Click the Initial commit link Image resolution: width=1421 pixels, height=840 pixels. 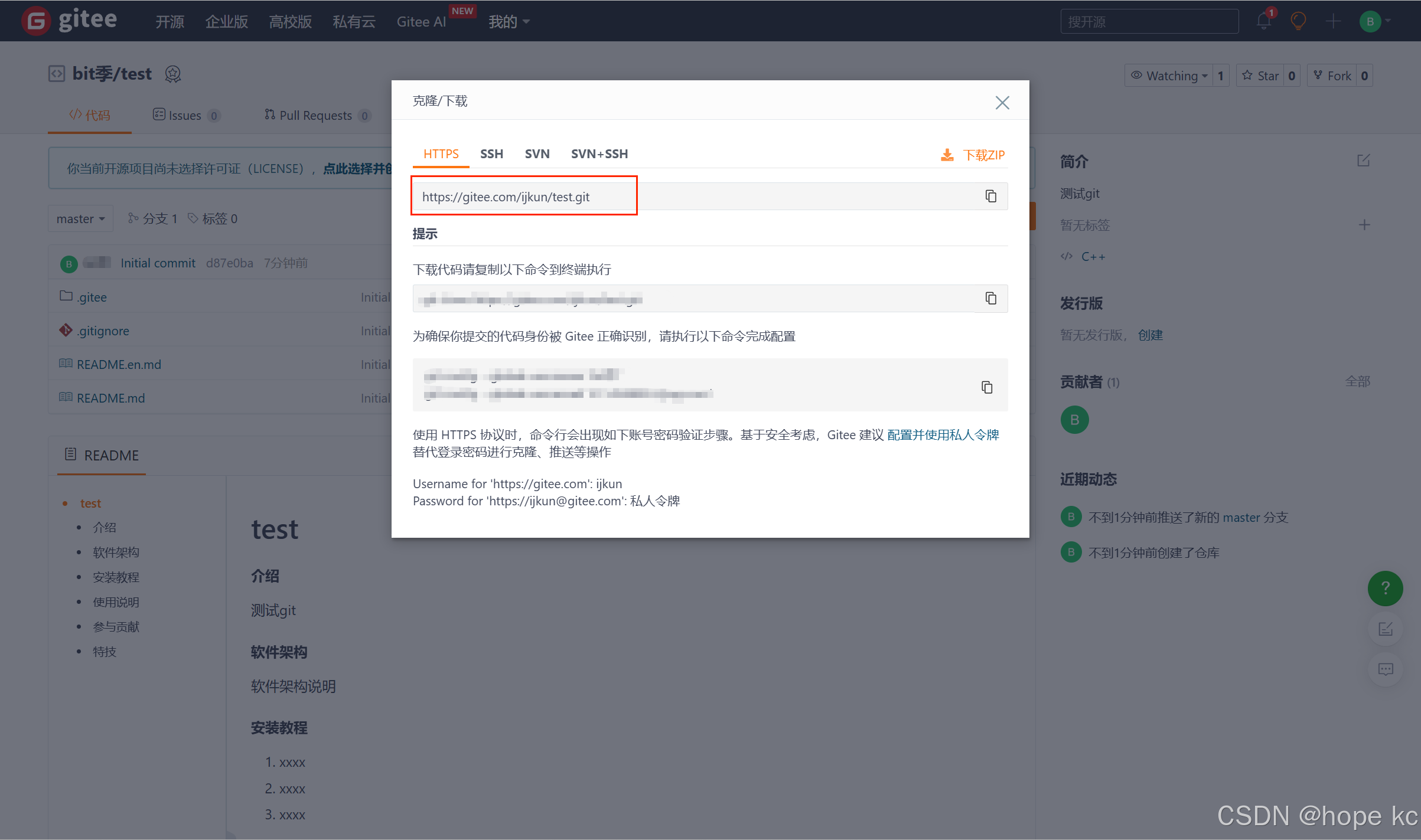point(158,263)
